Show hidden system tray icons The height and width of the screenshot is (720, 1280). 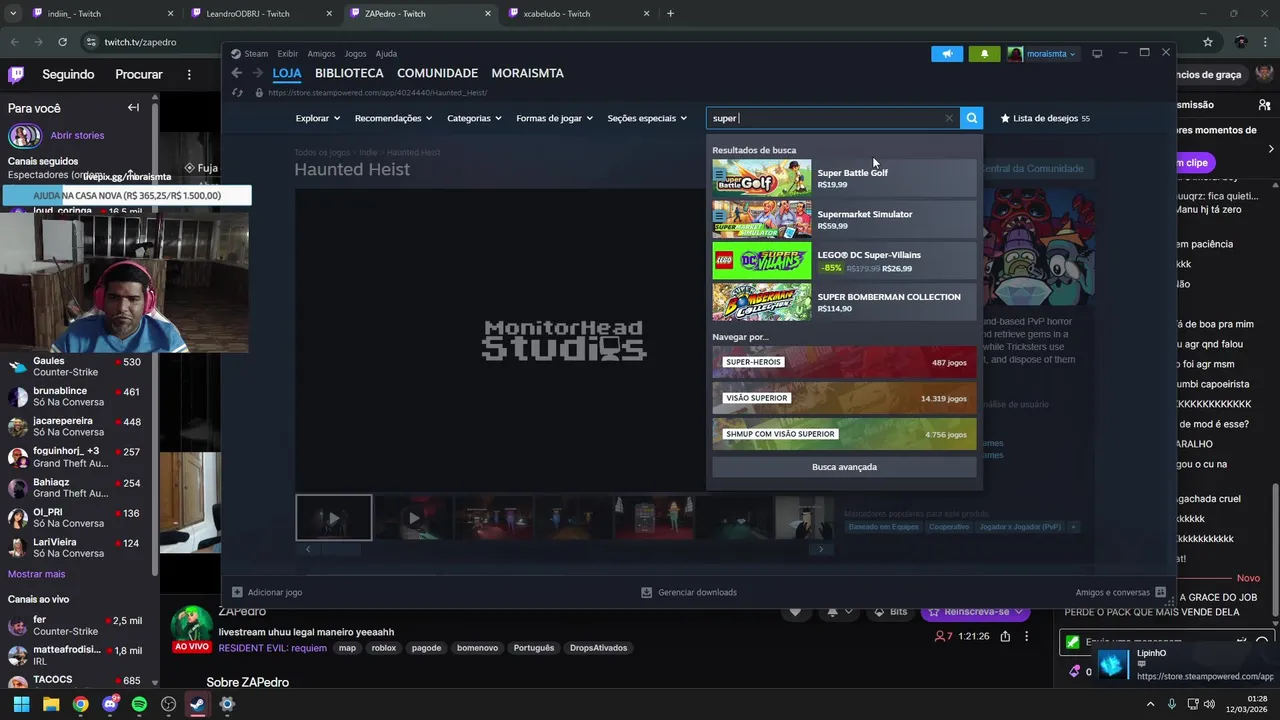coord(1151,704)
